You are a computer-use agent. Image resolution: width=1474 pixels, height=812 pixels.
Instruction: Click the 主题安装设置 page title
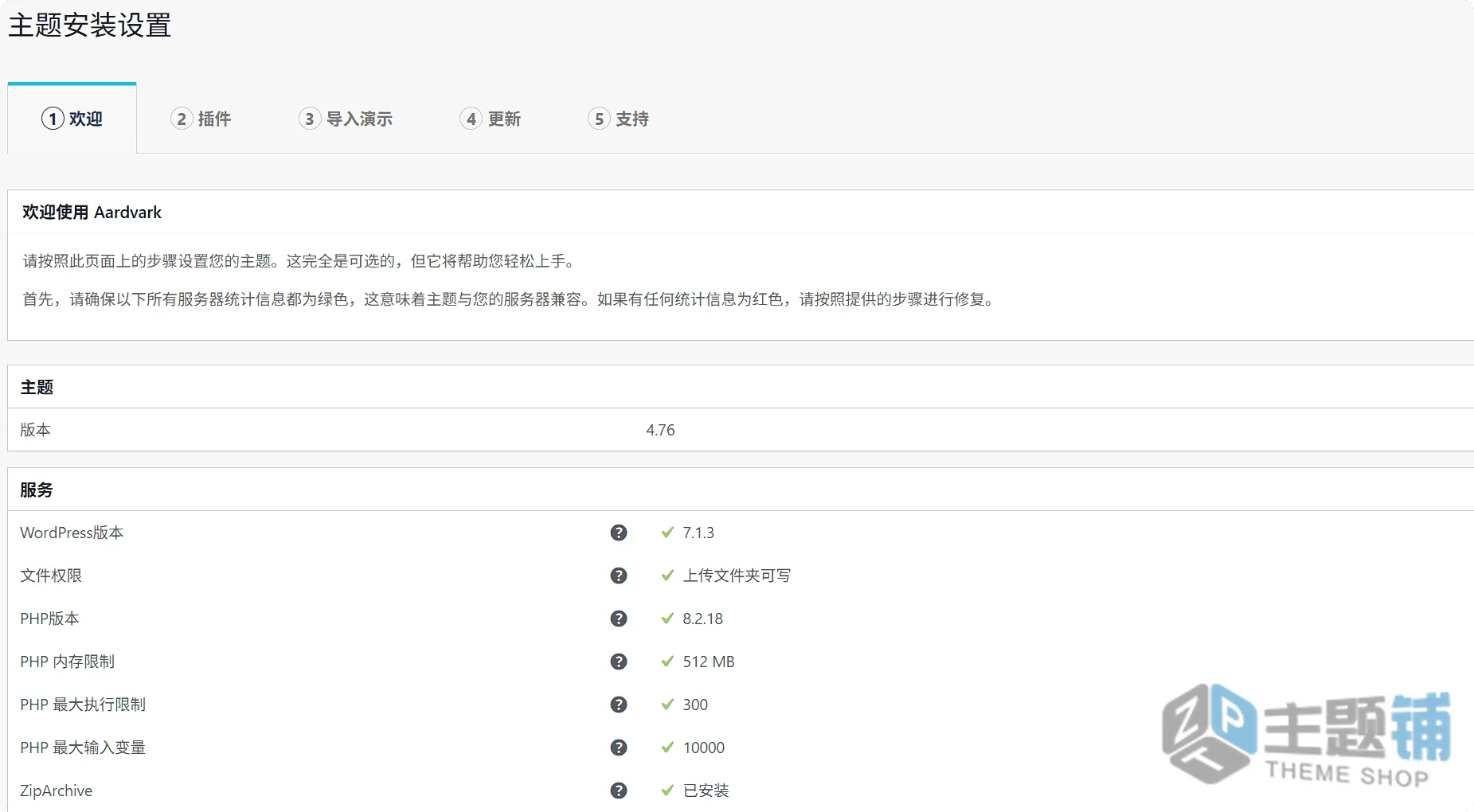[x=90, y=25]
